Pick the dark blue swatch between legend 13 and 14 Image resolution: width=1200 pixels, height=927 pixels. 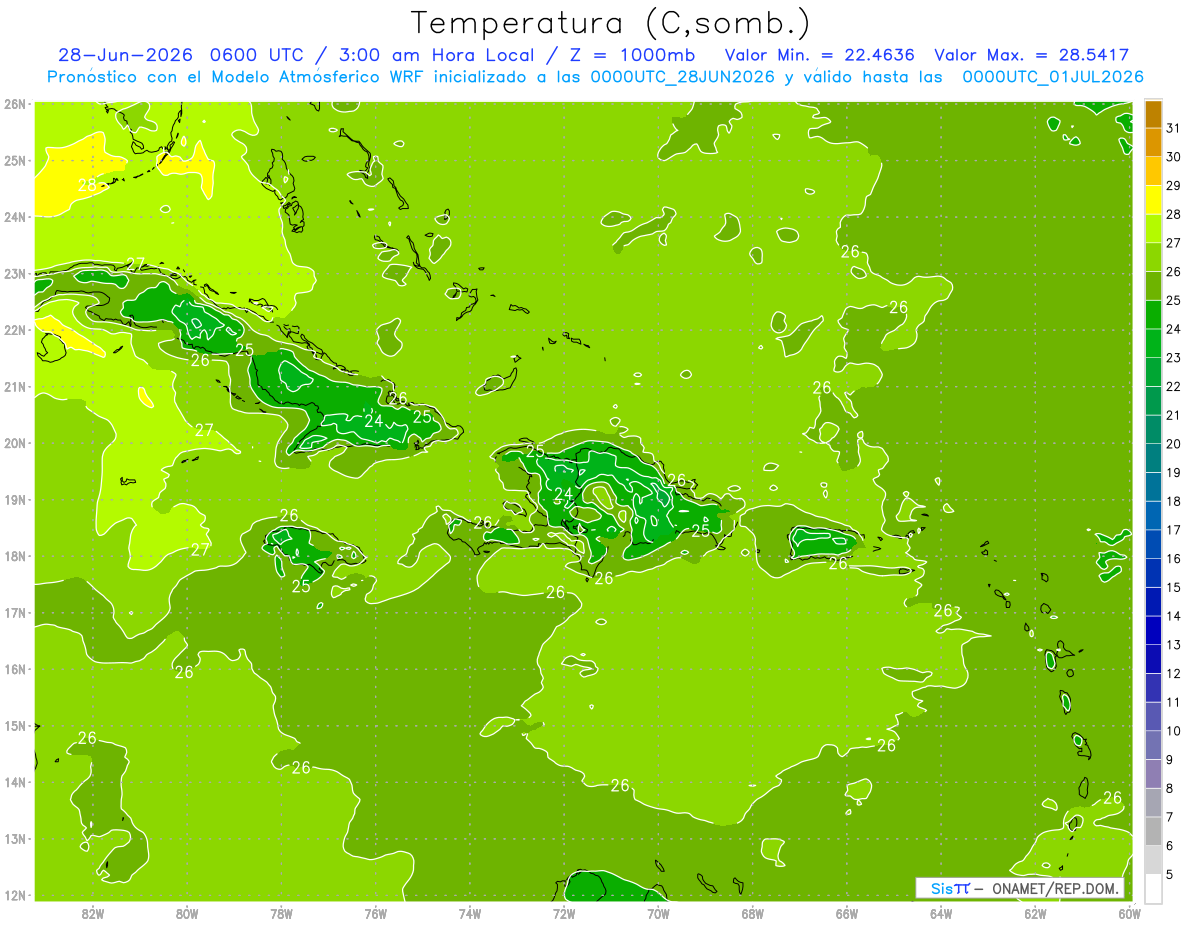click(1153, 630)
